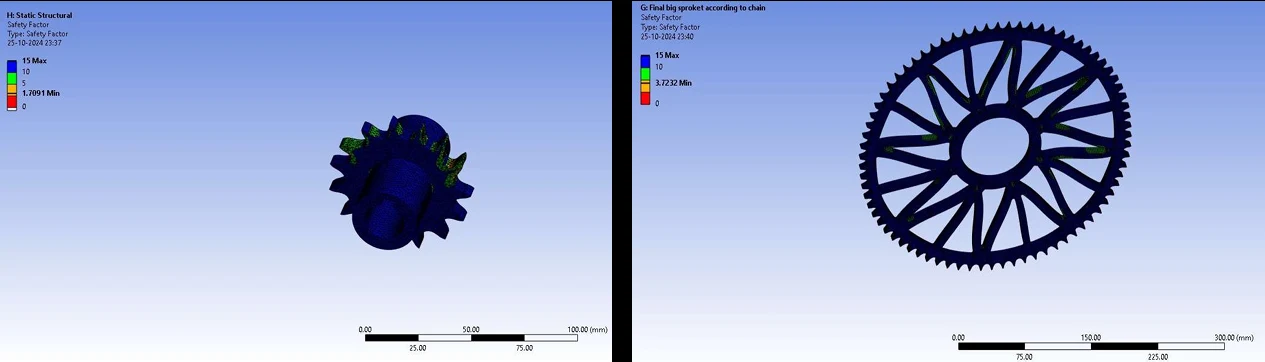Click the blue legend swatch in sprocket view
The width and height of the screenshot is (1265, 362).
[645, 60]
